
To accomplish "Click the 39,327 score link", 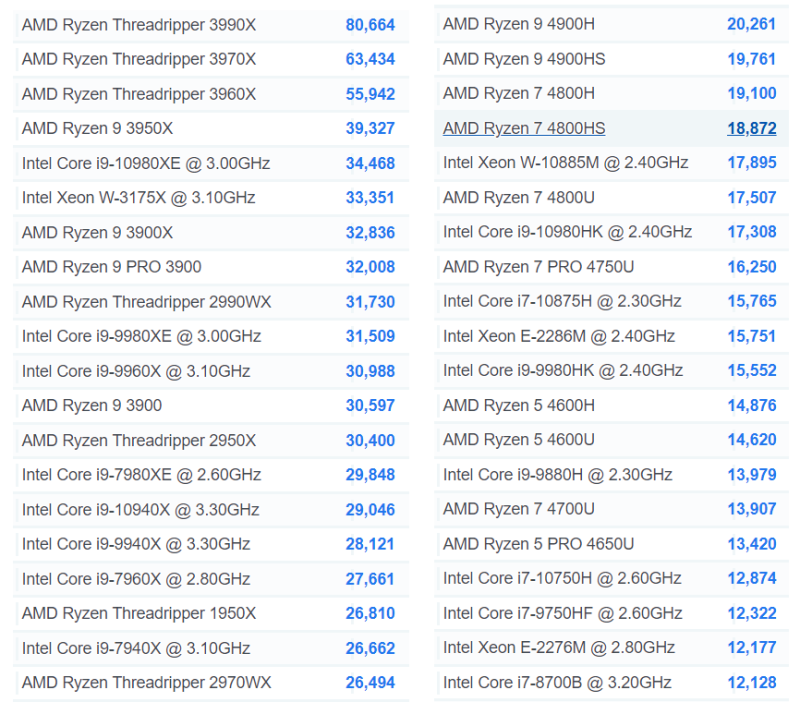I will tap(370, 129).
